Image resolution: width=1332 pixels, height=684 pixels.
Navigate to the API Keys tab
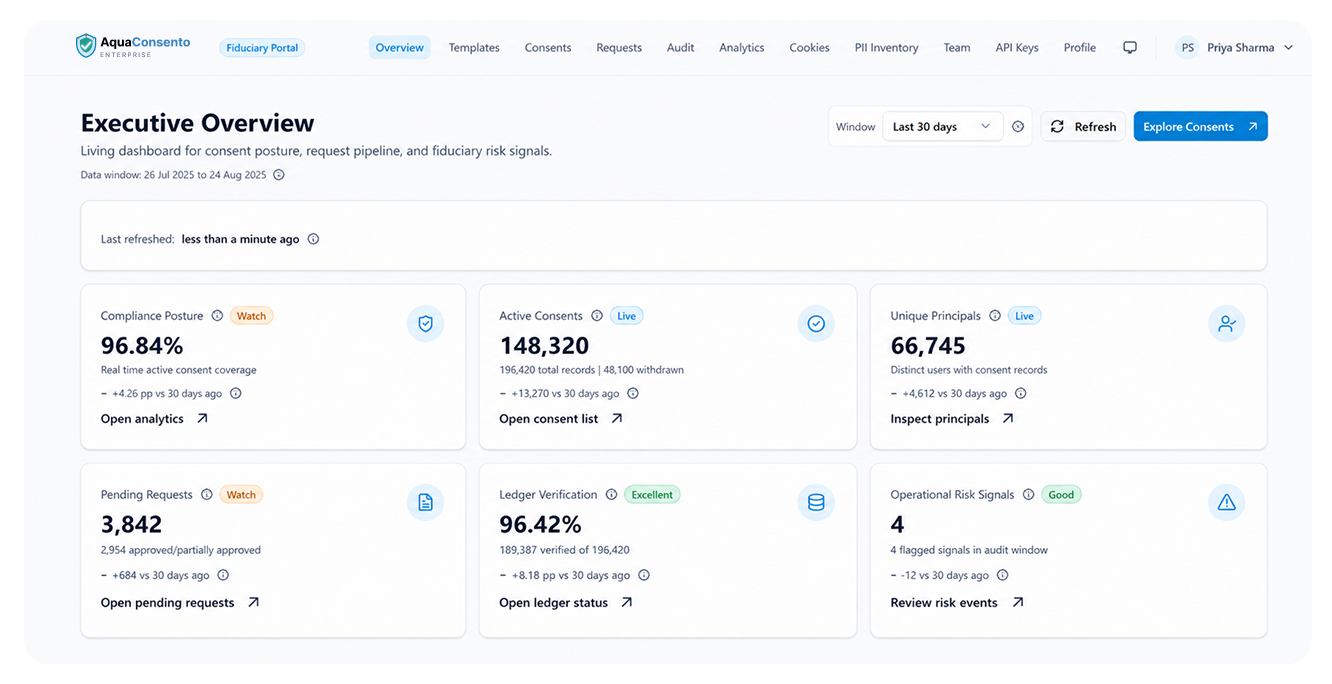[1017, 47]
